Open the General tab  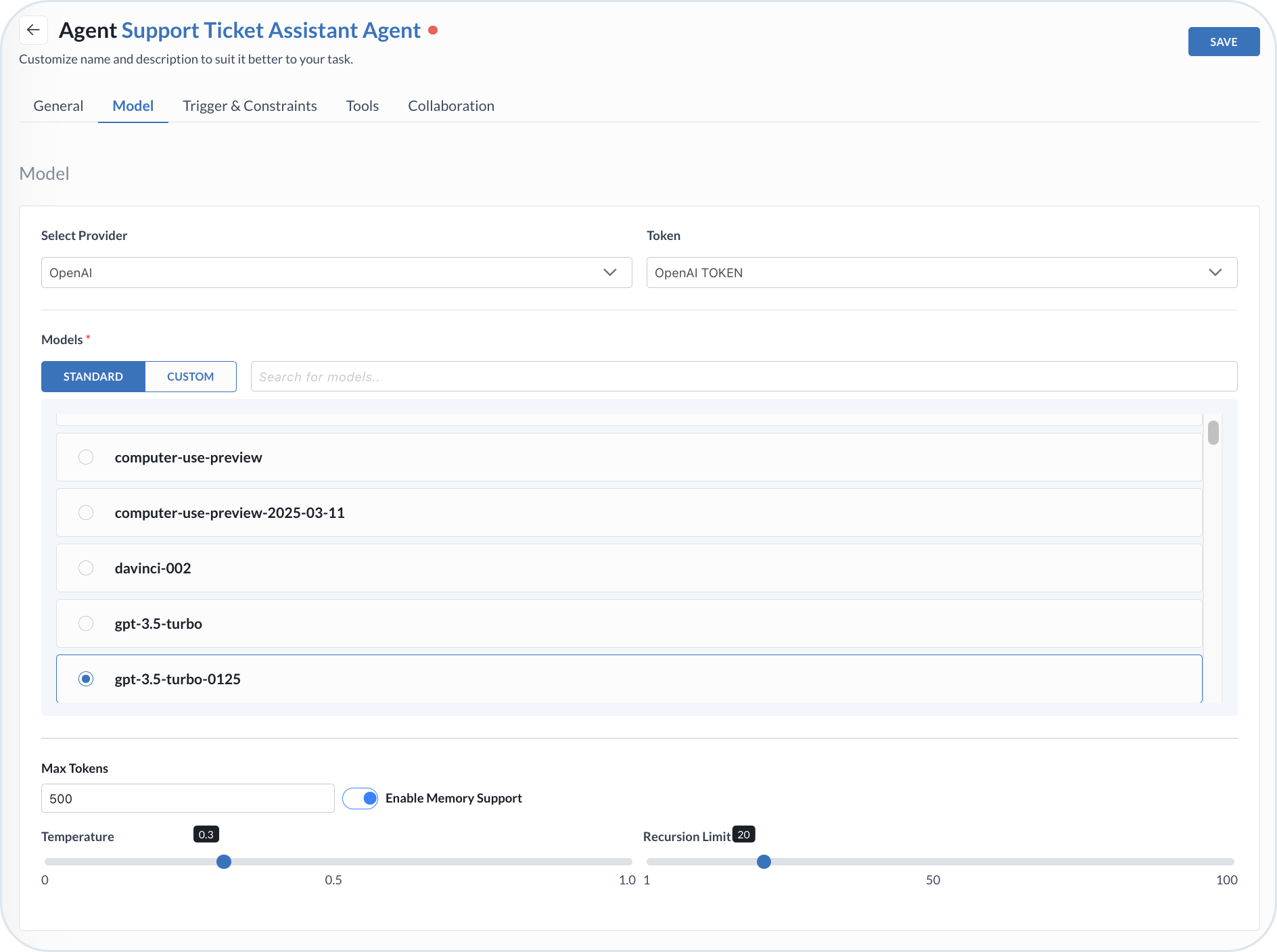point(58,106)
